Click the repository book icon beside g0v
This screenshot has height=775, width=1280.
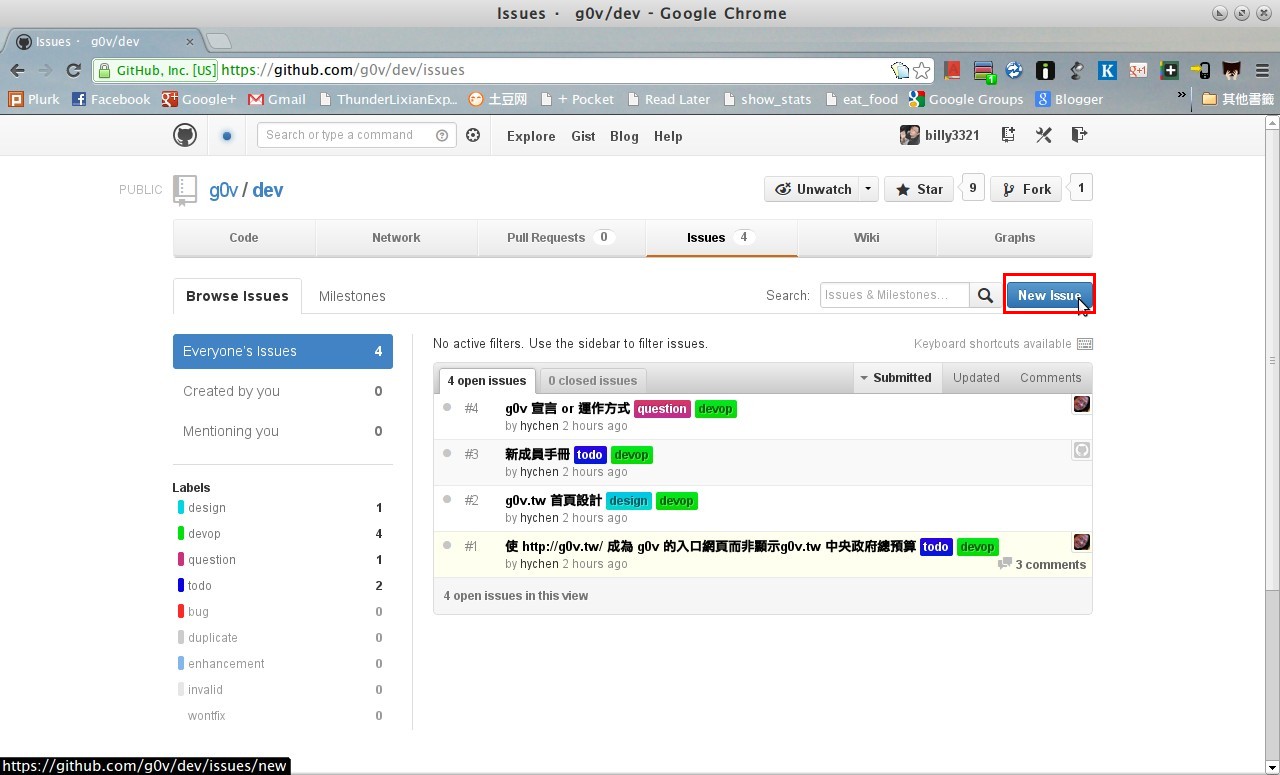point(185,190)
